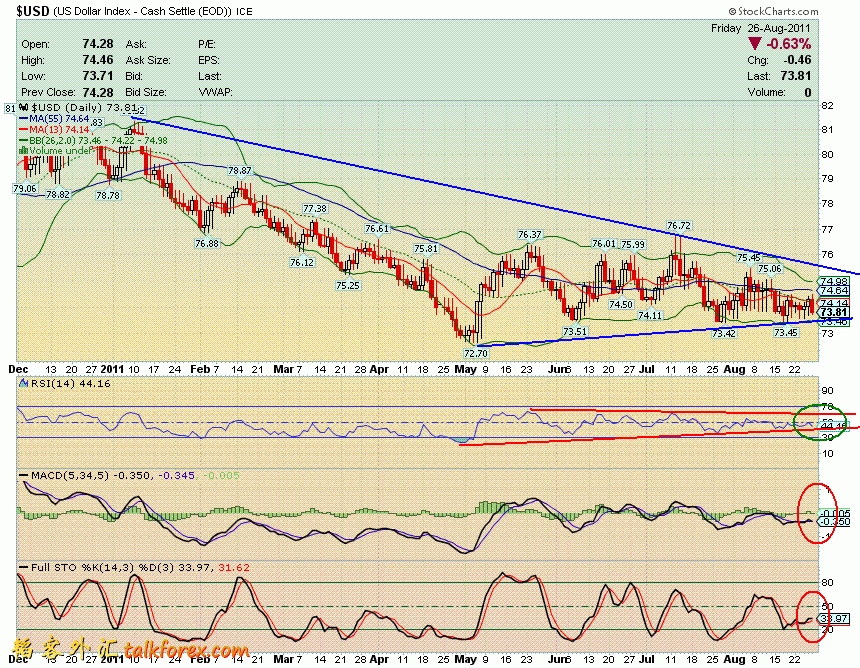Click the 73.45 price label
This screenshot has height=668, width=860.
click(x=785, y=332)
